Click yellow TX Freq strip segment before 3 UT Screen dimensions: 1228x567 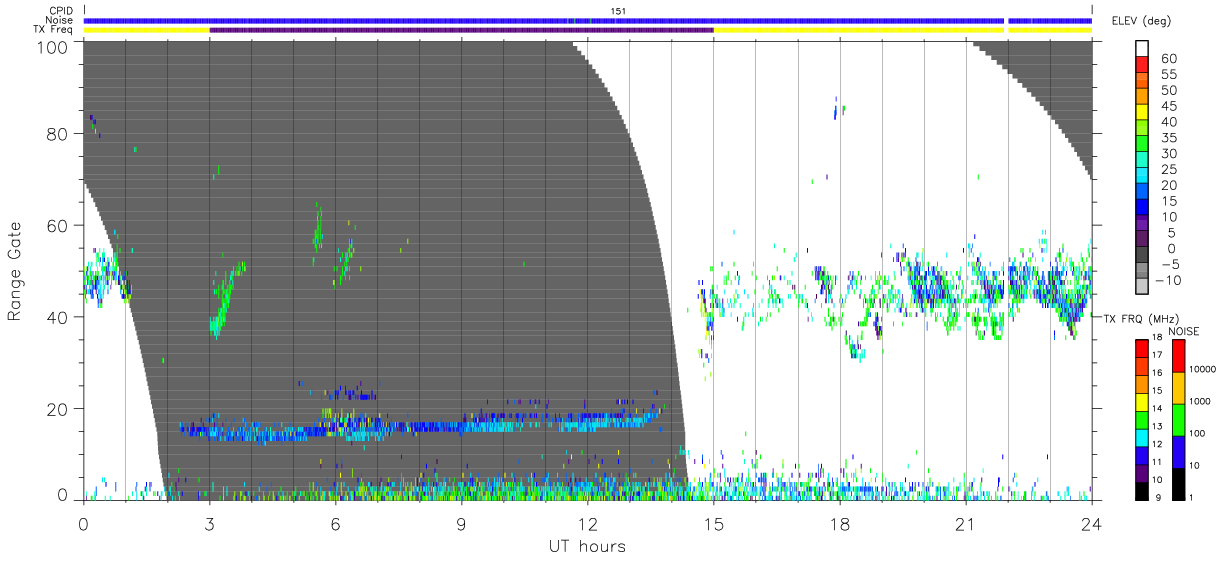(146, 30)
